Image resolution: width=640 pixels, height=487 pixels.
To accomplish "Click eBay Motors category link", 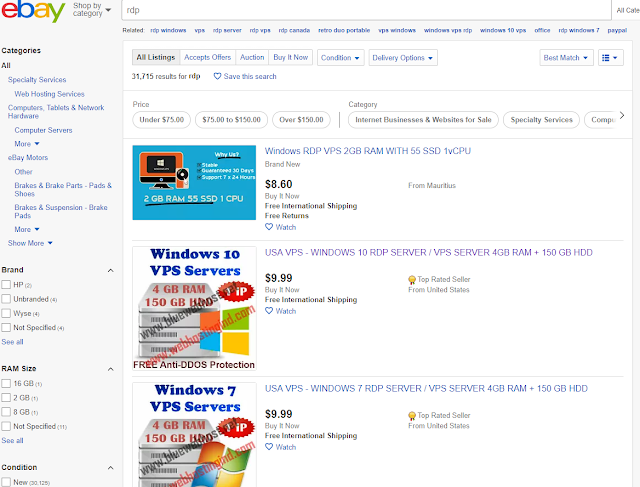I will coord(28,158).
